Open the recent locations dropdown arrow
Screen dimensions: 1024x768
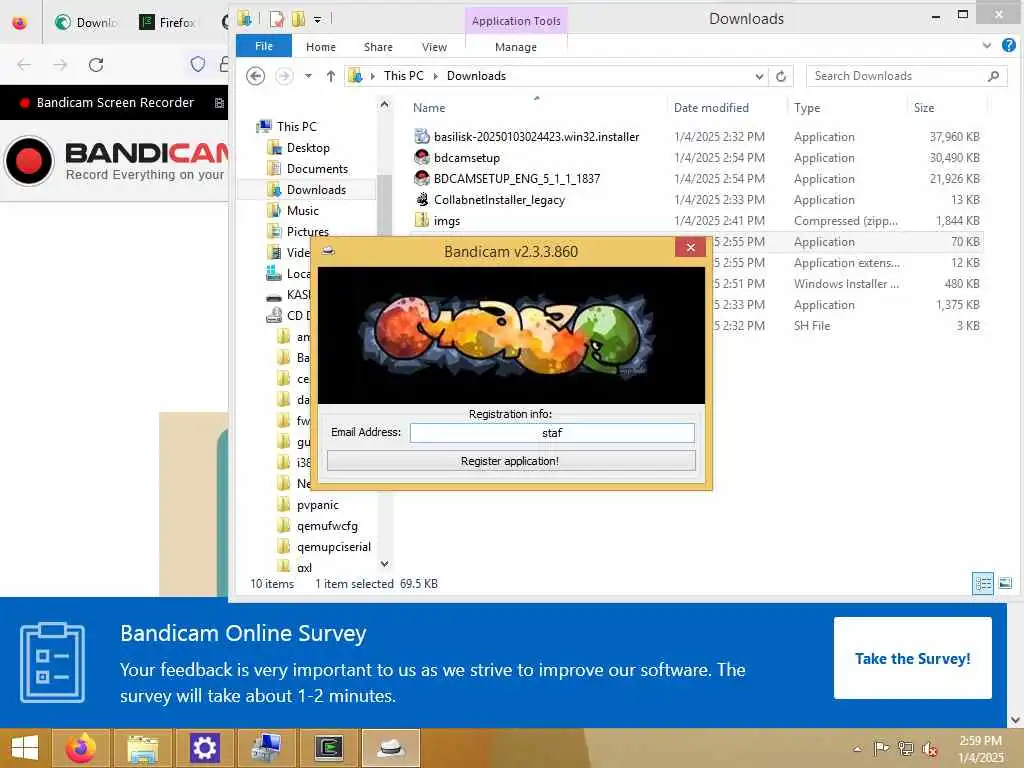308,76
